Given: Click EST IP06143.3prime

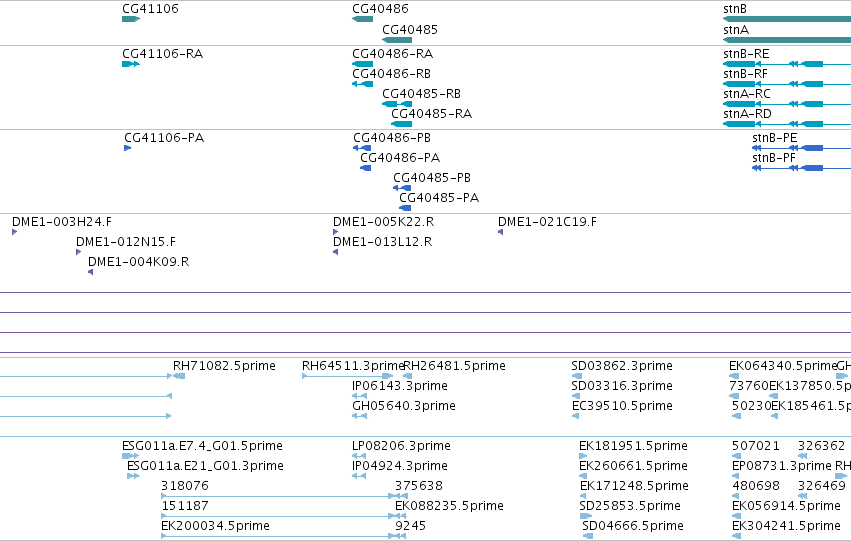Looking at the screenshot, I should [400, 386].
